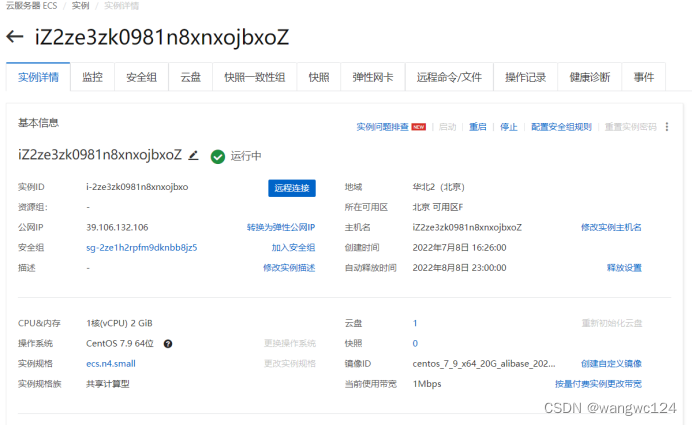692x425 pixels.
Task: Open the 快照 tab
Action: (319, 77)
